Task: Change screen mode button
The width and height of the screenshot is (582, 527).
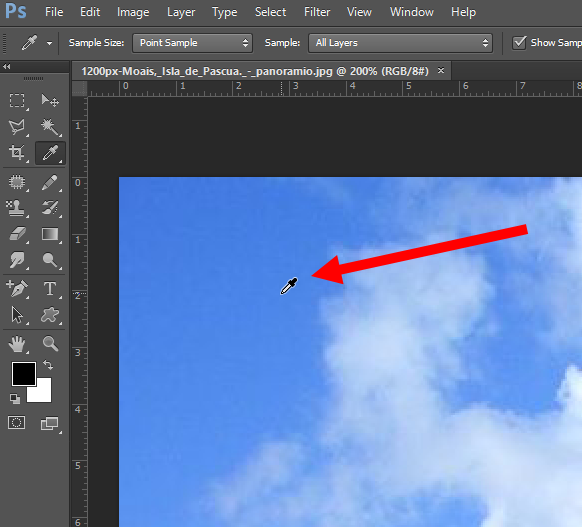Action: click(x=50, y=423)
